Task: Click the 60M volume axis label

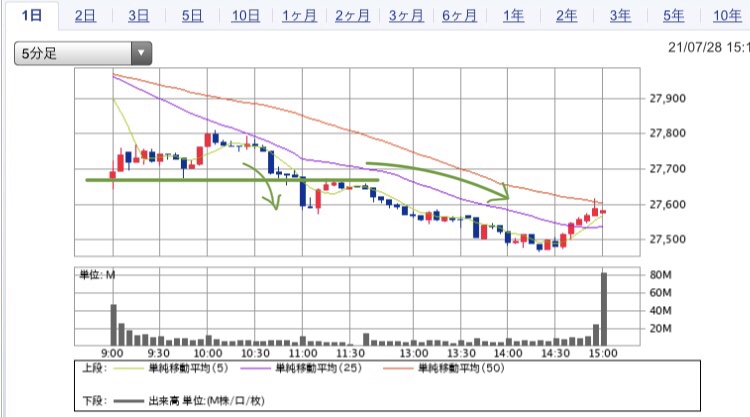Action: point(661,292)
